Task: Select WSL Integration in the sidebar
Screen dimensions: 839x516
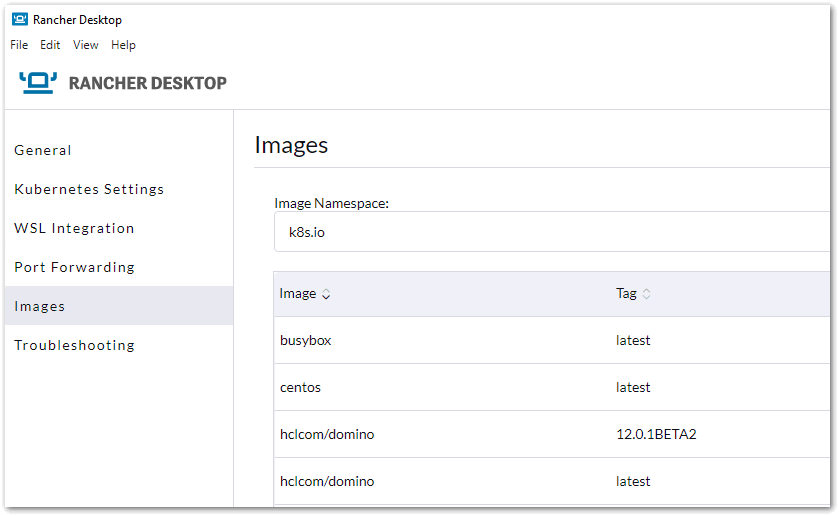Action: 74,229
